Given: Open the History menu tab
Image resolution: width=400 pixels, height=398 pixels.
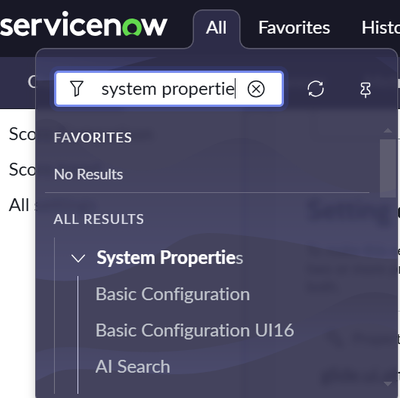Looking at the screenshot, I should point(381,28).
